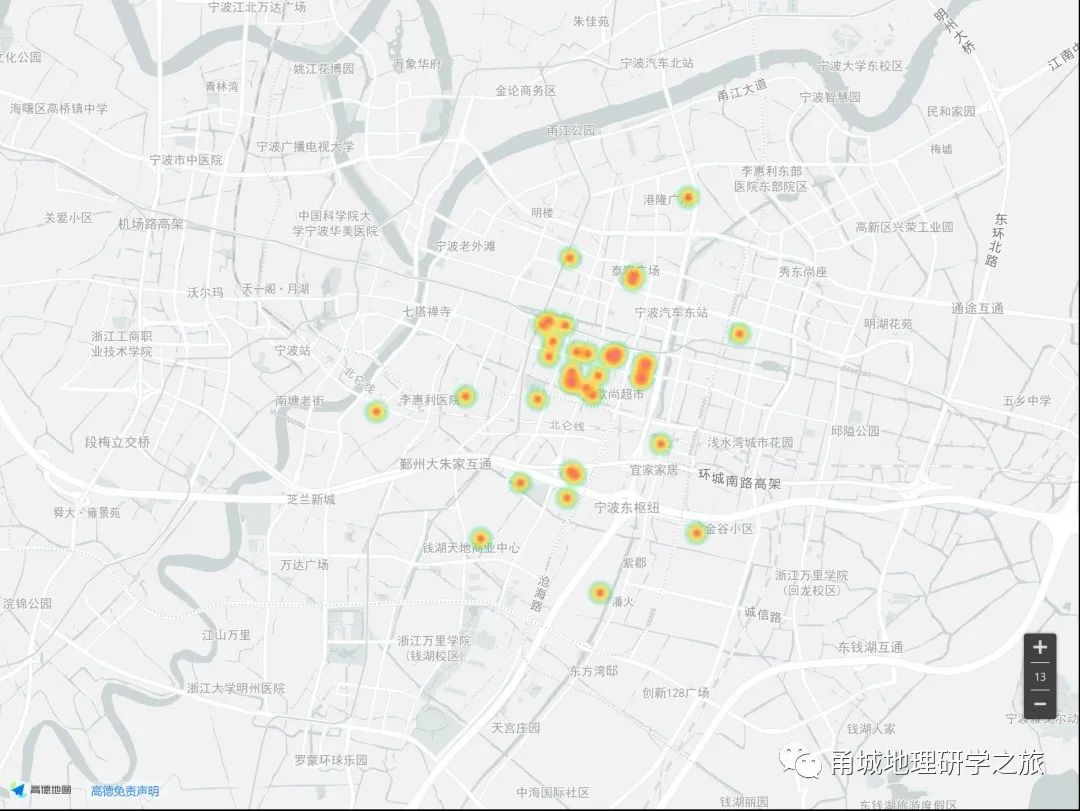Click the 宜家家居 label
1080x811 pixels.
coord(654,470)
